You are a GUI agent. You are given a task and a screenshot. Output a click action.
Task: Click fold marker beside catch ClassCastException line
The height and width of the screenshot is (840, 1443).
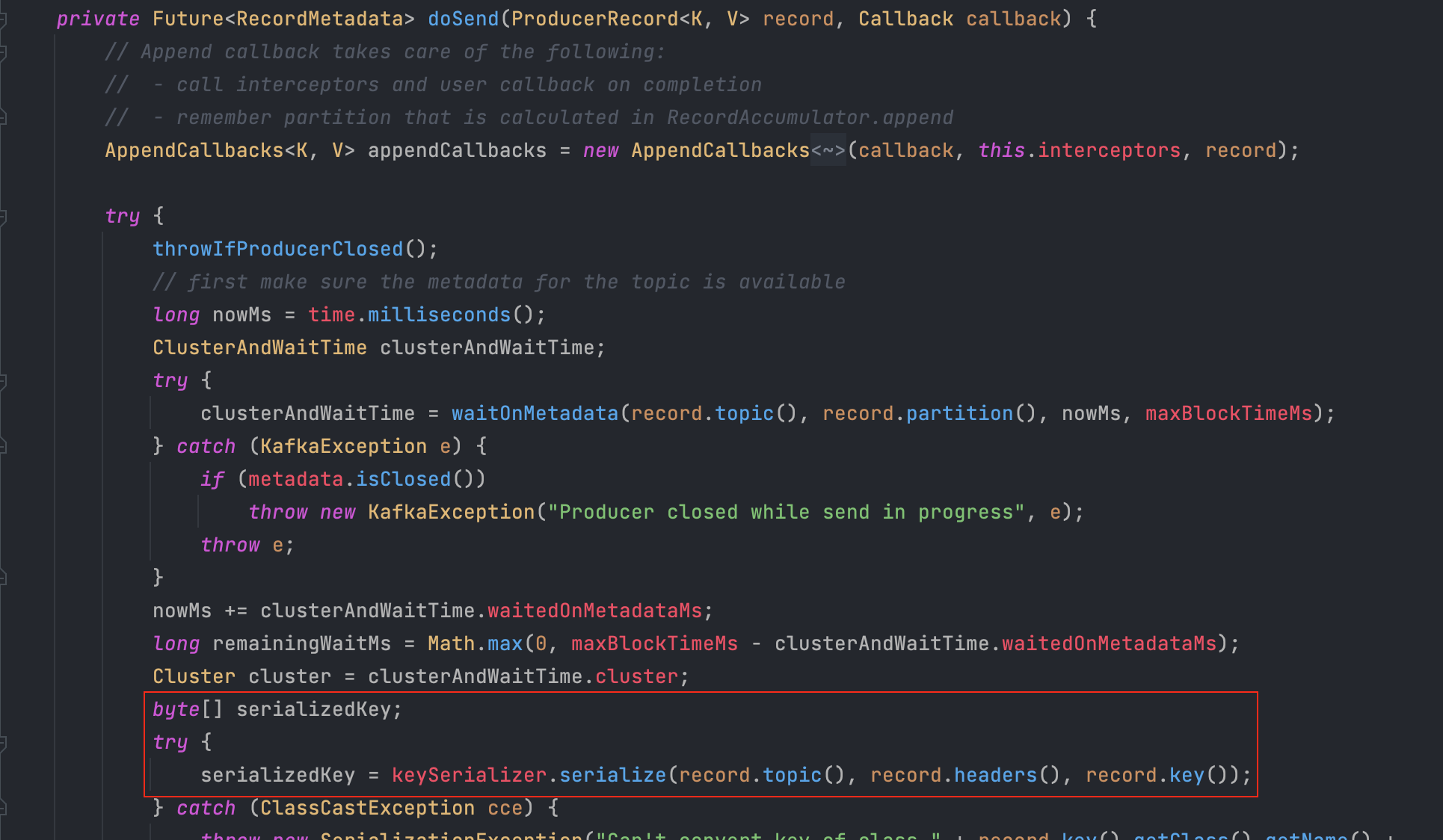[3, 809]
